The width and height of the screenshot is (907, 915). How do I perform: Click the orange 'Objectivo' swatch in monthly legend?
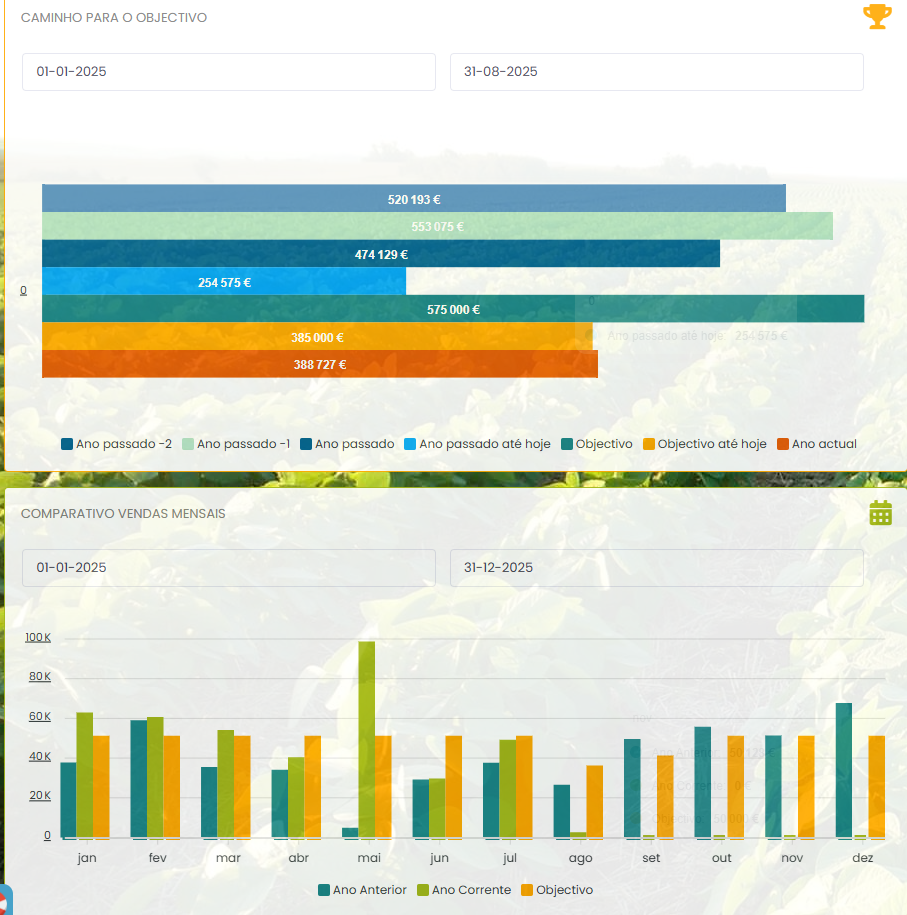coord(527,890)
